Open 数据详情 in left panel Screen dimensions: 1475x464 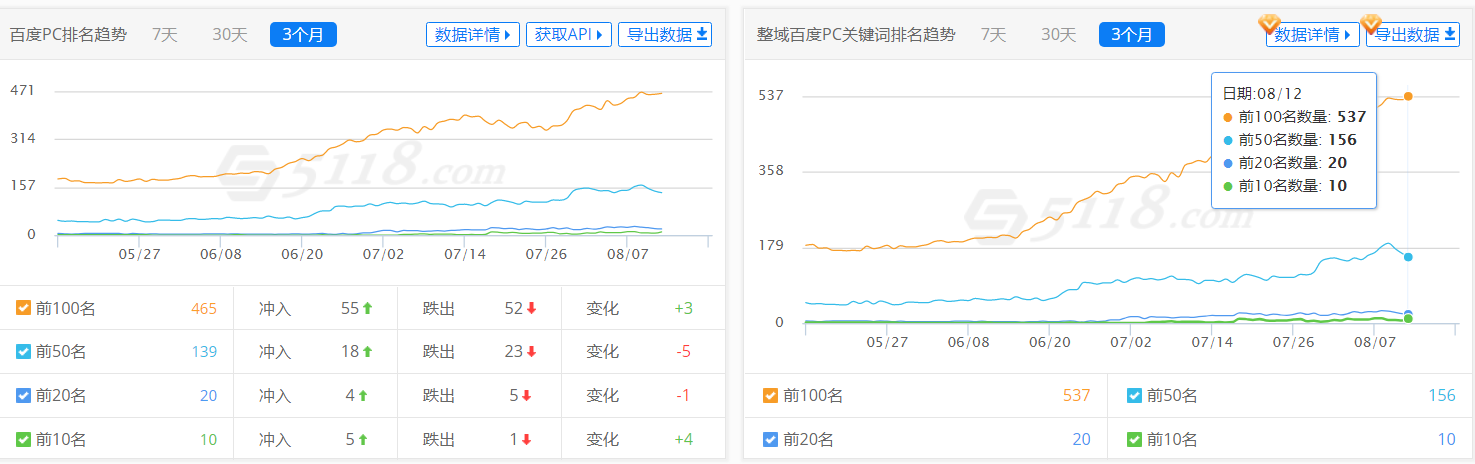click(x=473, y=34)
